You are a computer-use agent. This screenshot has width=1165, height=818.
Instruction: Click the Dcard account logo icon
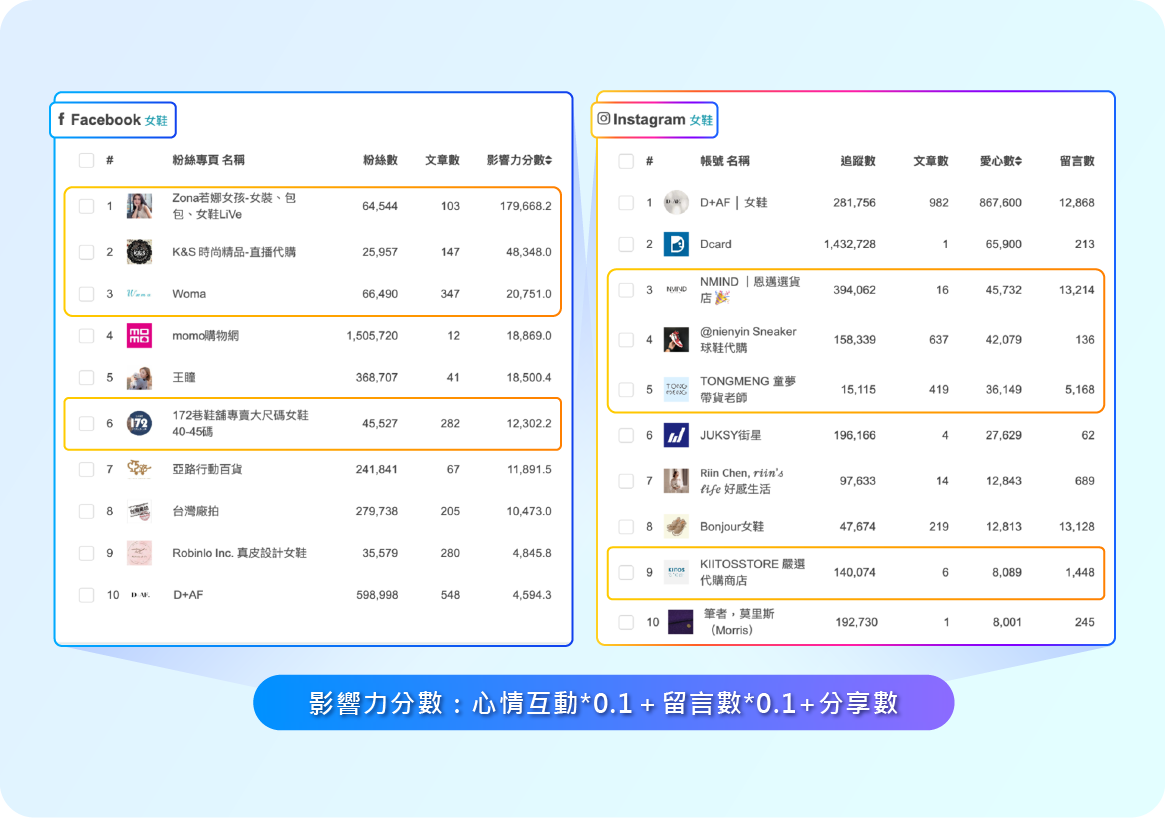[676, 244]
